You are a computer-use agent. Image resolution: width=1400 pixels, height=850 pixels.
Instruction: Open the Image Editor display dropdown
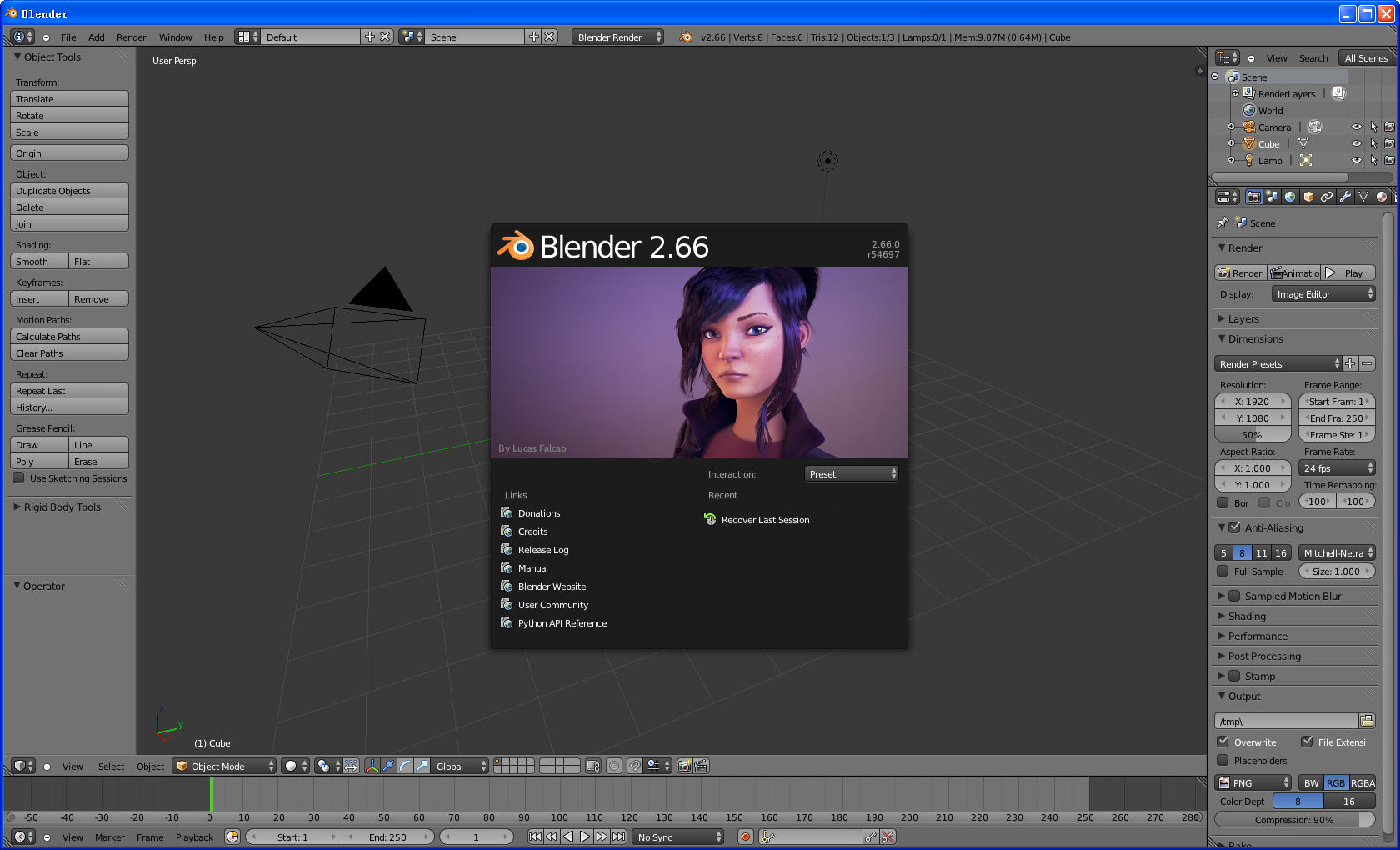click(x=1323, y=293)
